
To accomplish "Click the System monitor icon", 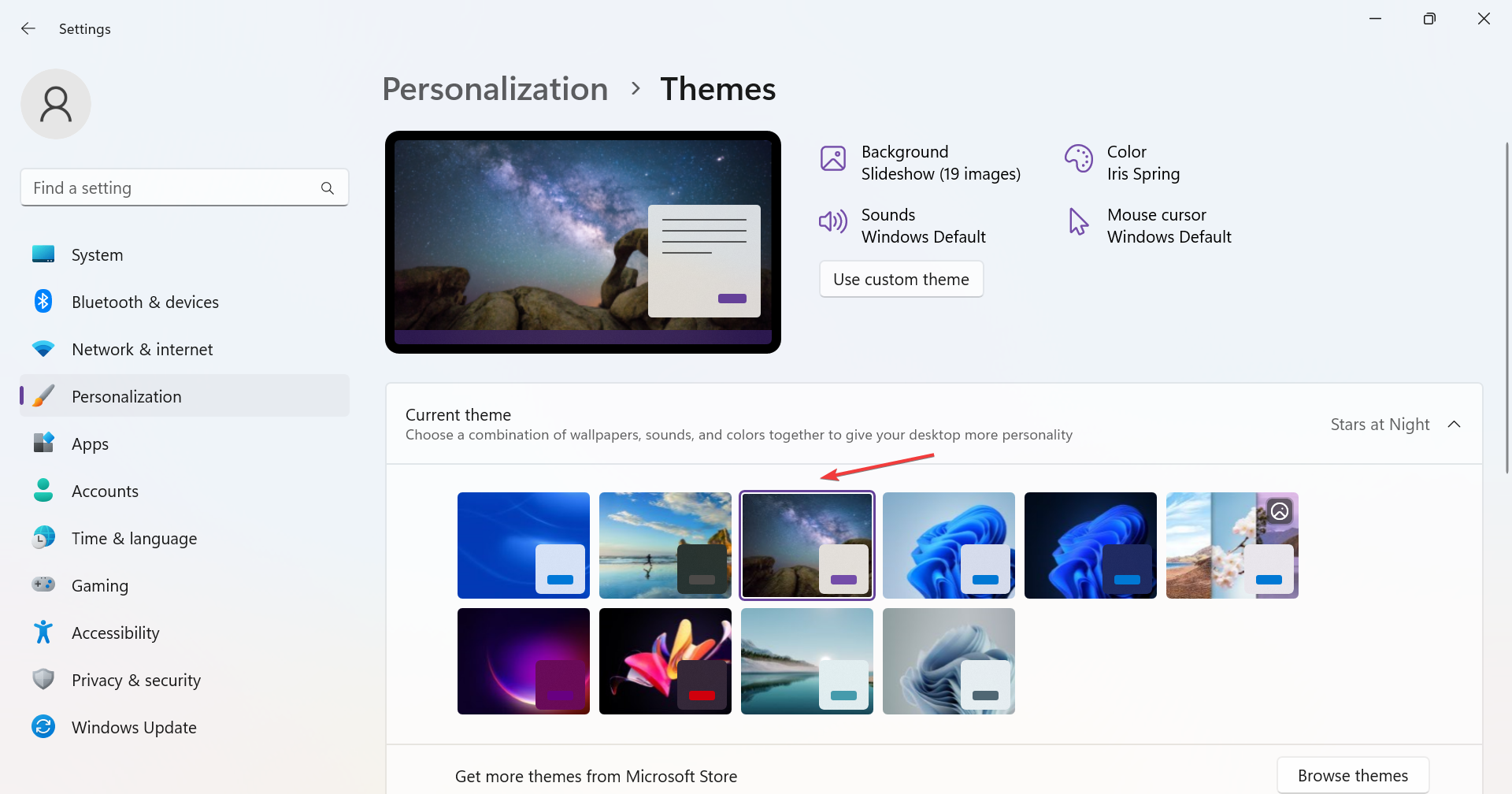I will click(x=43, y=254).
